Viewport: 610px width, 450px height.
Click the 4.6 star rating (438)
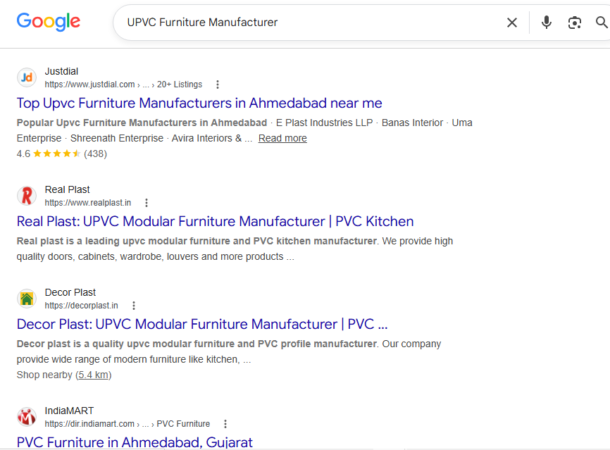pyautogui.click(x=61, y=154)
